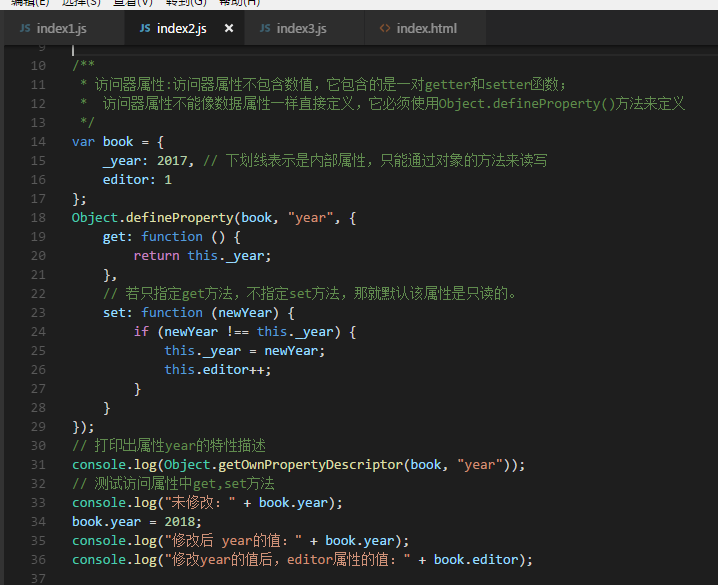Click the line 12 comment mentioning Object.defineProperty()
718x585 pixels.
click(x=382, y=104)
